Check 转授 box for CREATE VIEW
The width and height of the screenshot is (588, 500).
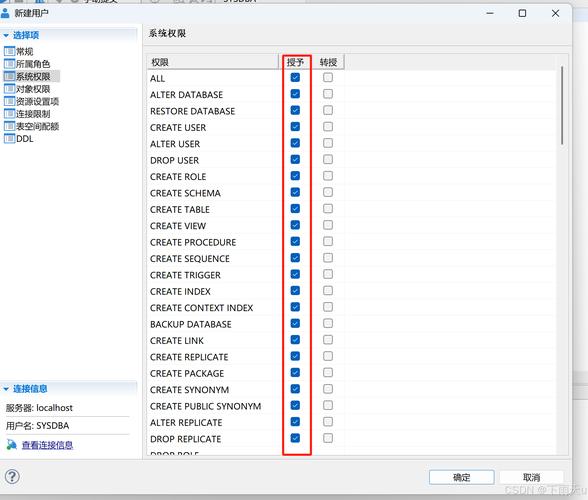pyautogui.click(x=328, y=225)
